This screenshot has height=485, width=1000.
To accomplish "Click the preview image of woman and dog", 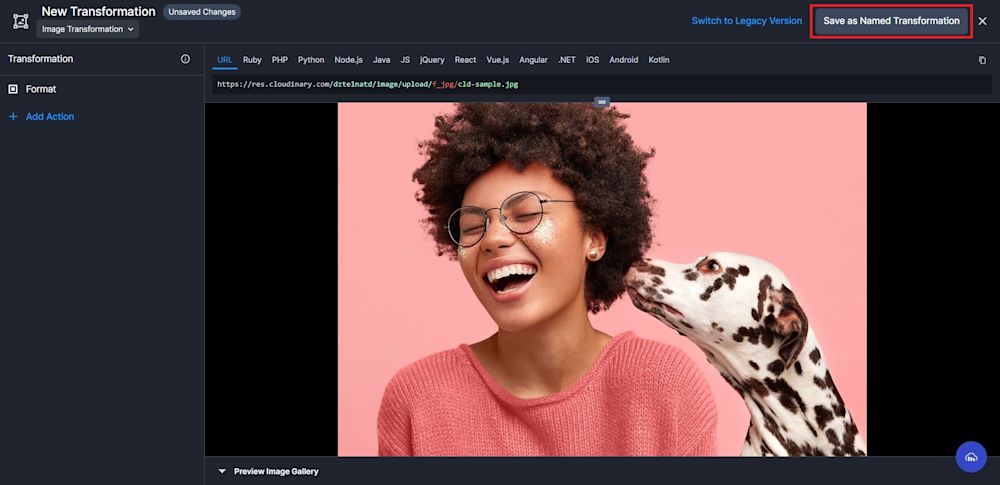I will pyautogui.click(x=602, y=279).
